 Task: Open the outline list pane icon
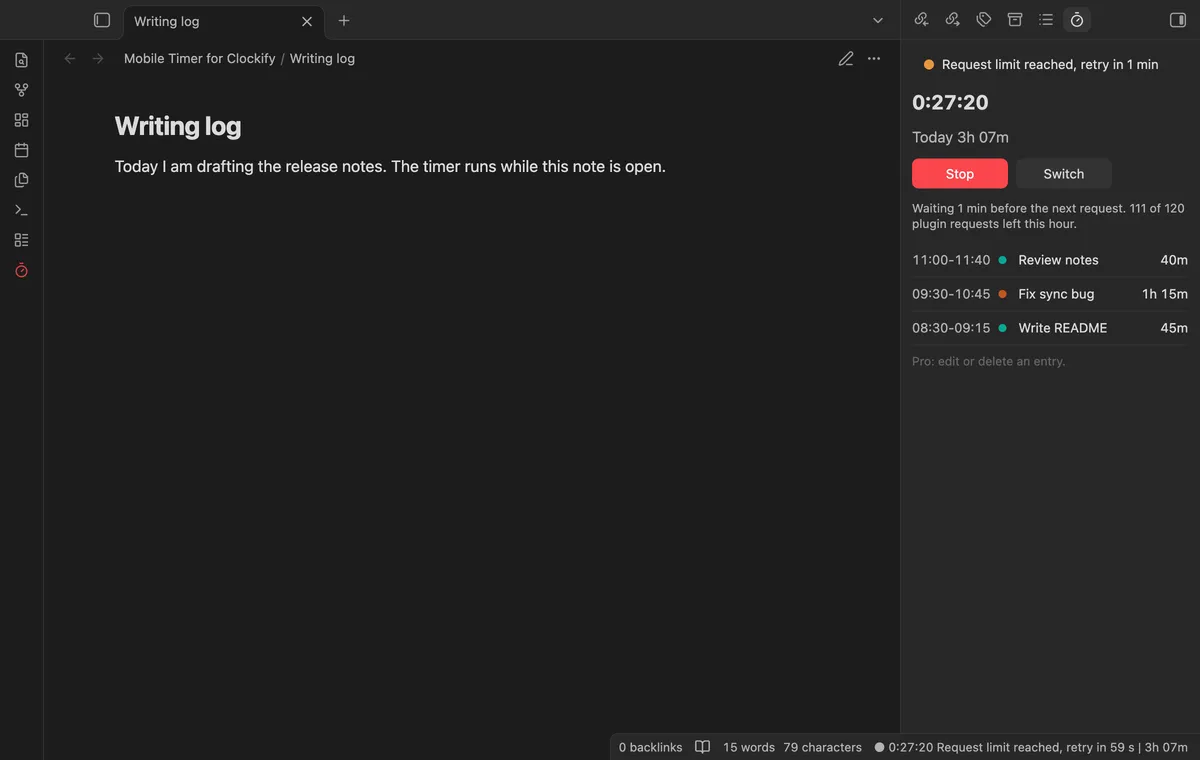pyautogui.click(x=1046, y=20)
